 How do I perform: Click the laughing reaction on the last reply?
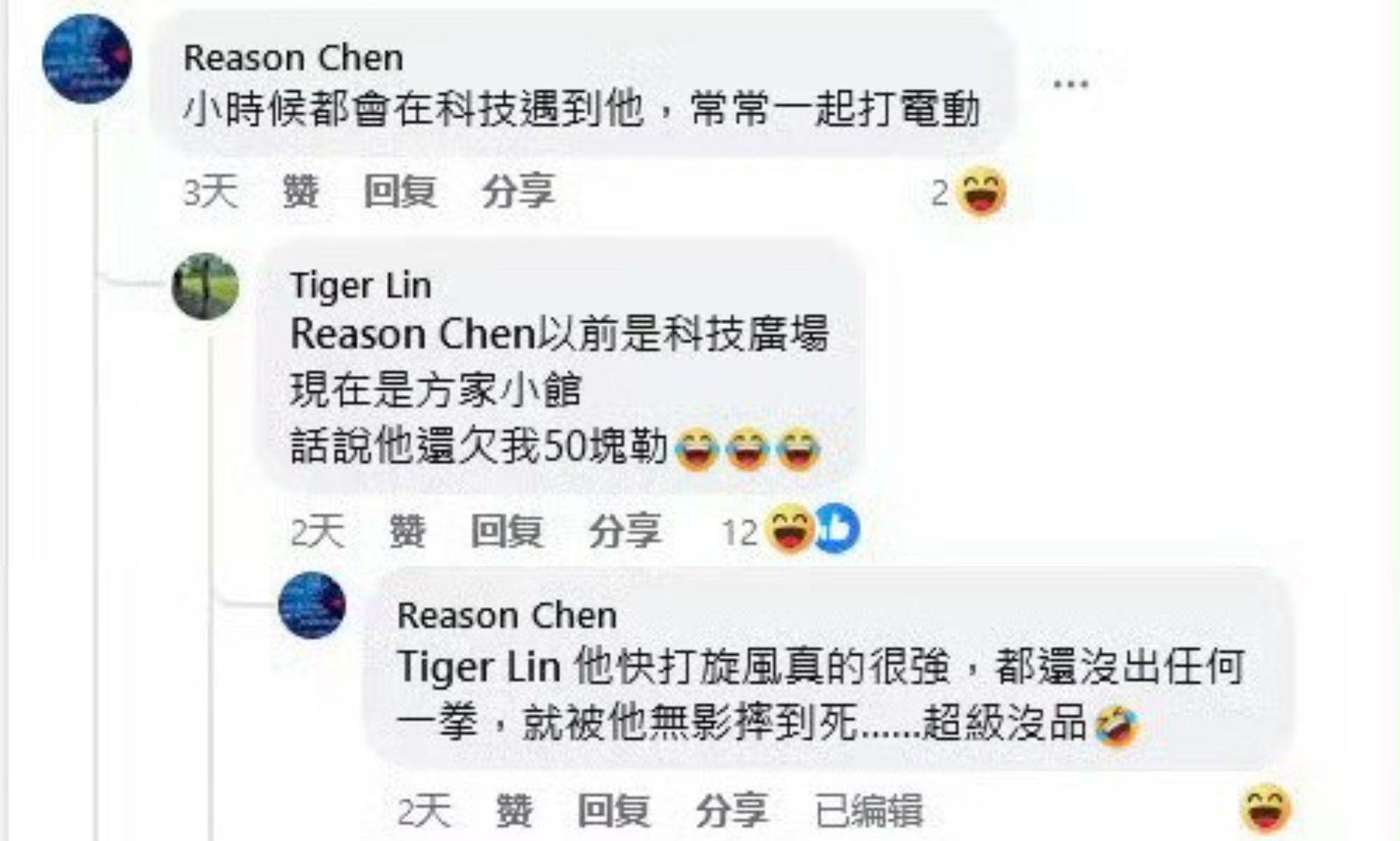(x=1267, y=809)
